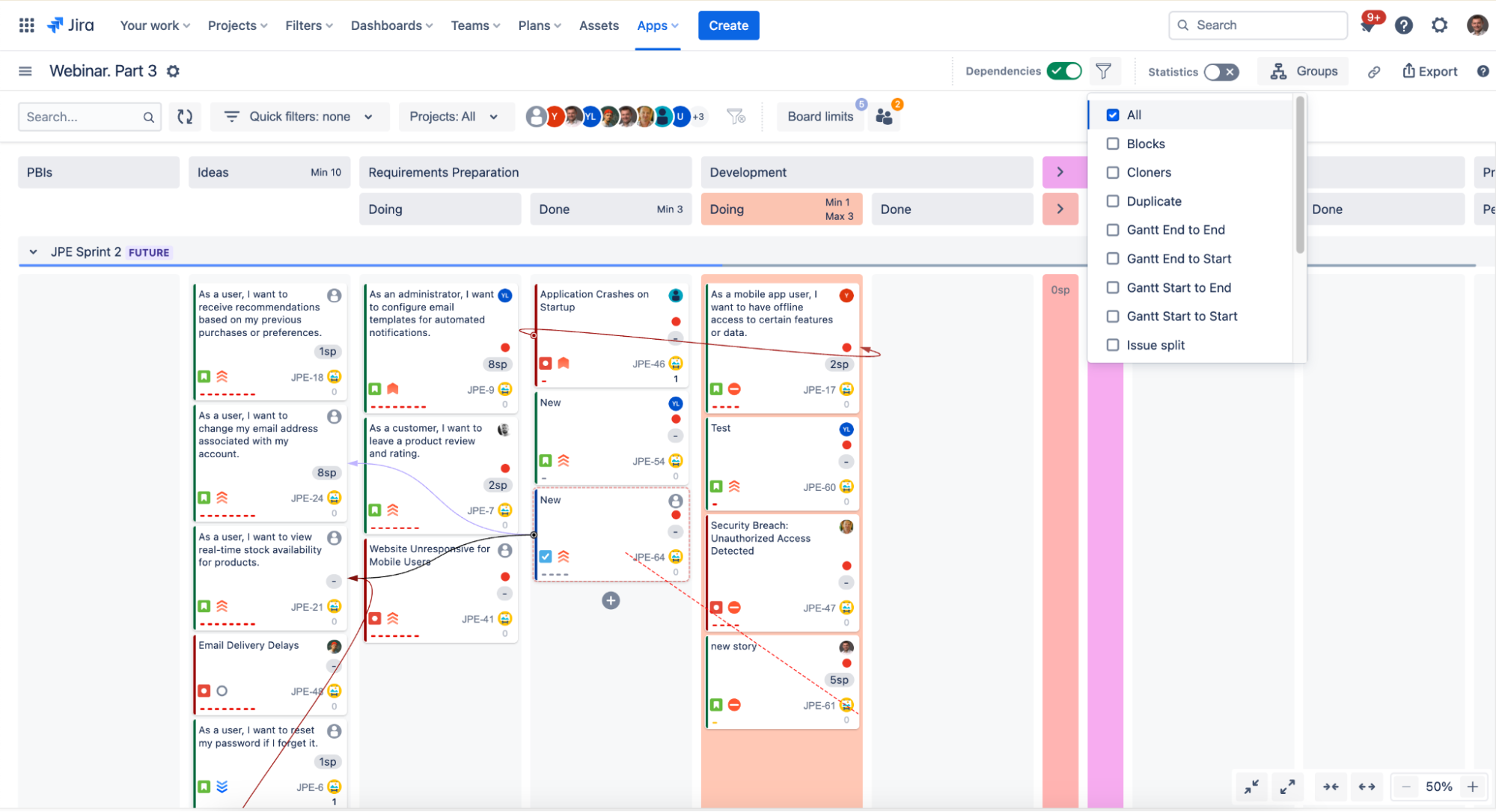Enable the Statistics toggle
This screenshot has height=812, width=1496.
pyautogui.click(x=1221, y=72)
